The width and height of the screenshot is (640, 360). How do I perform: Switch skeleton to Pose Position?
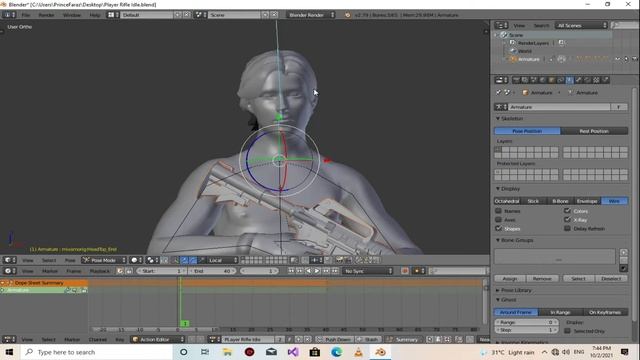coord(527,131)
